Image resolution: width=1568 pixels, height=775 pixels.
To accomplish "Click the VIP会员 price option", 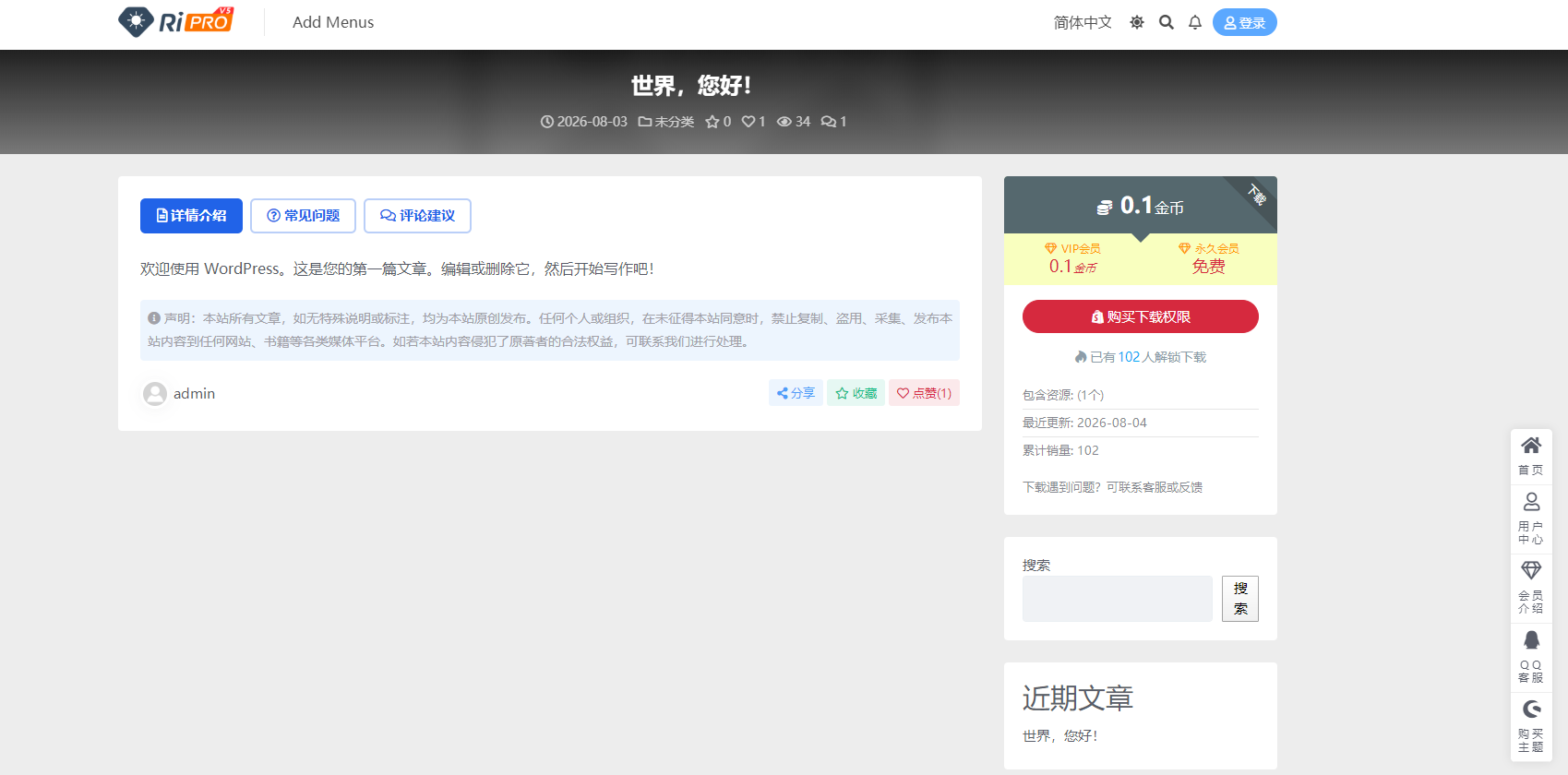I will 1072,258.
